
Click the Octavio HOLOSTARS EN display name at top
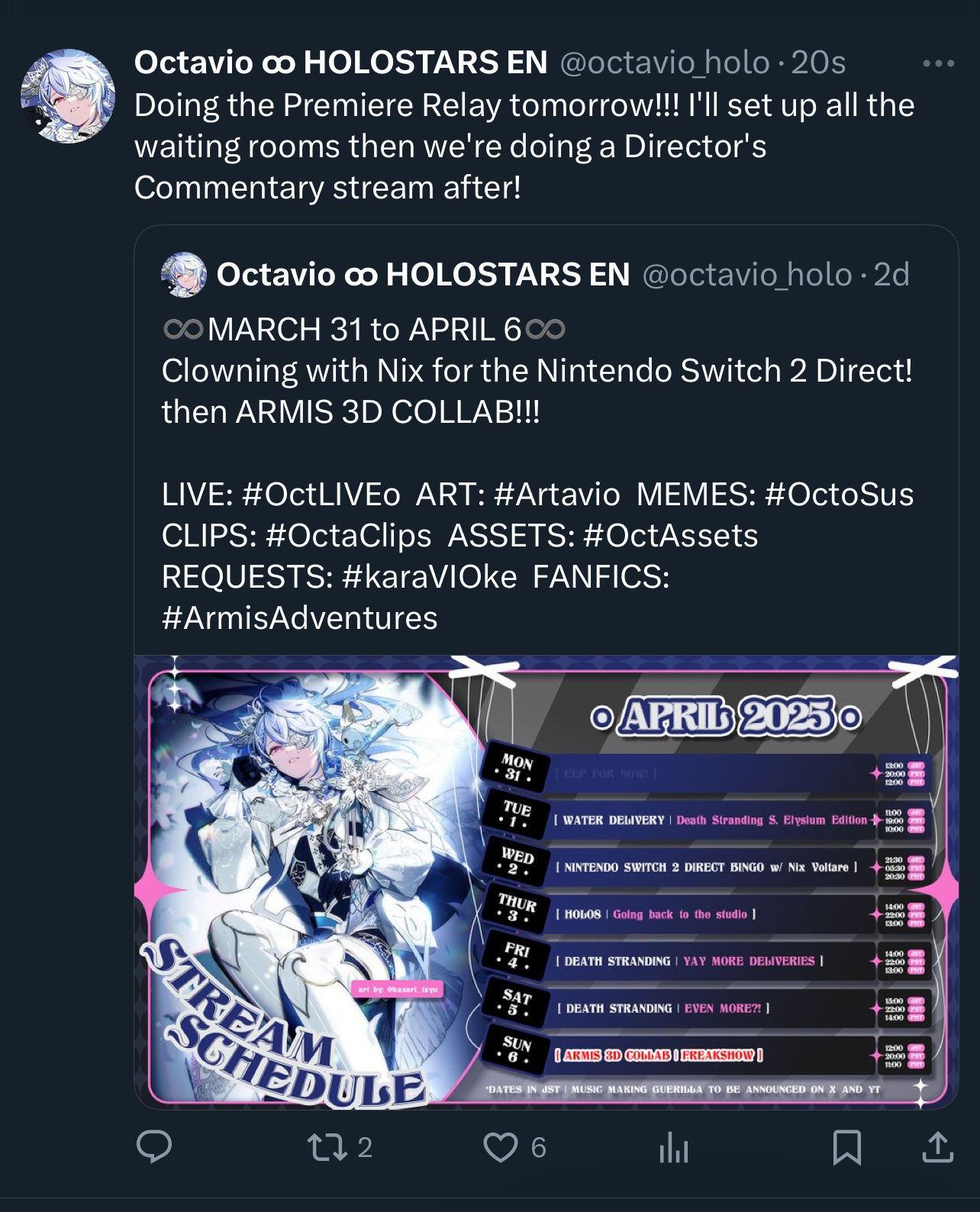[x=341, y=63]
